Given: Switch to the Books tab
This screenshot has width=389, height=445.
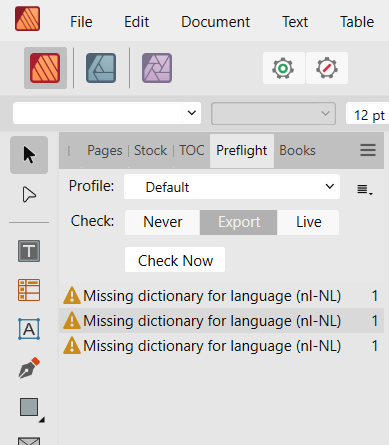Looking at the screenshot, I should pos(297,151).
